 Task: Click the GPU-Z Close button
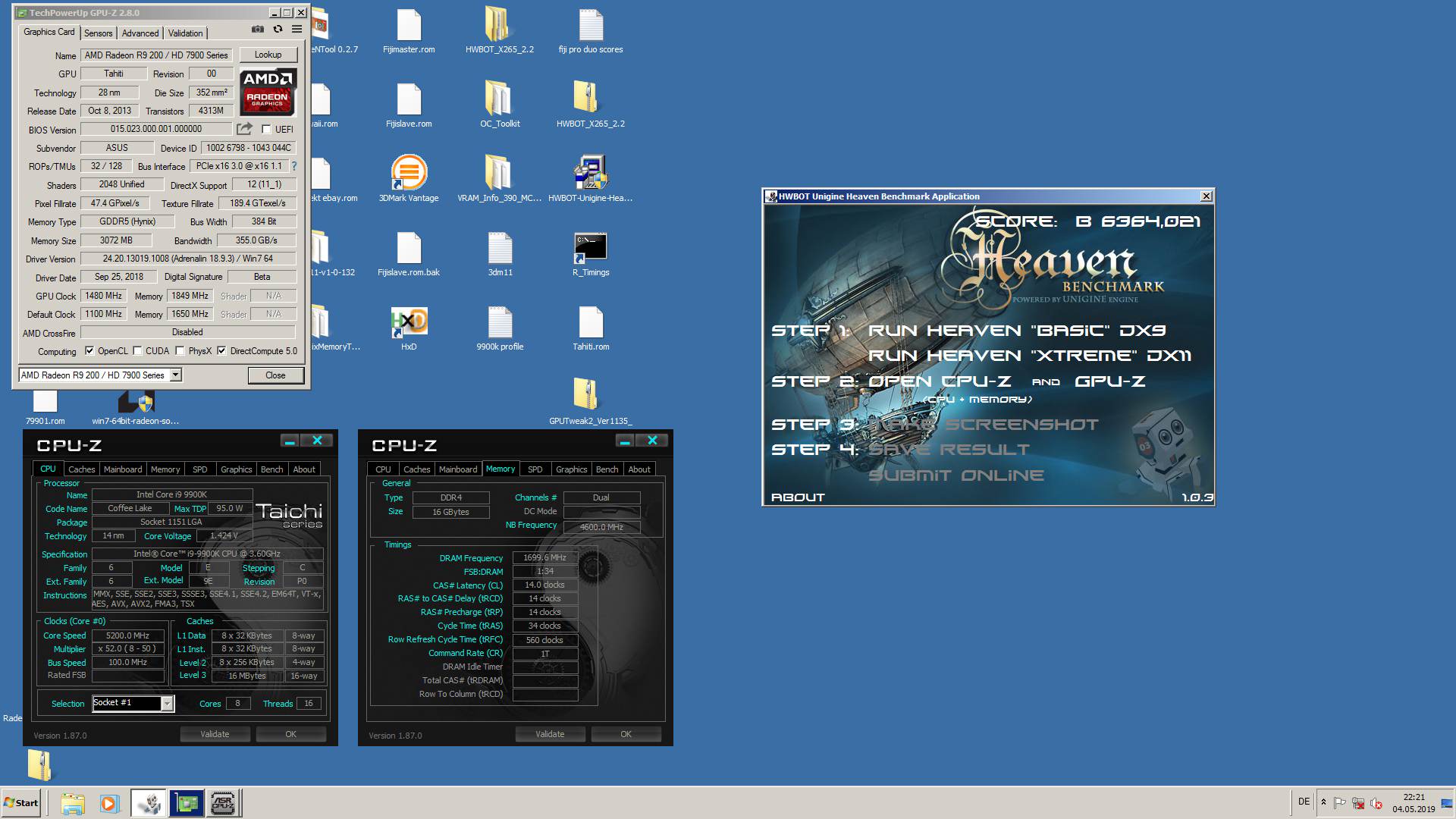point(275,375)
